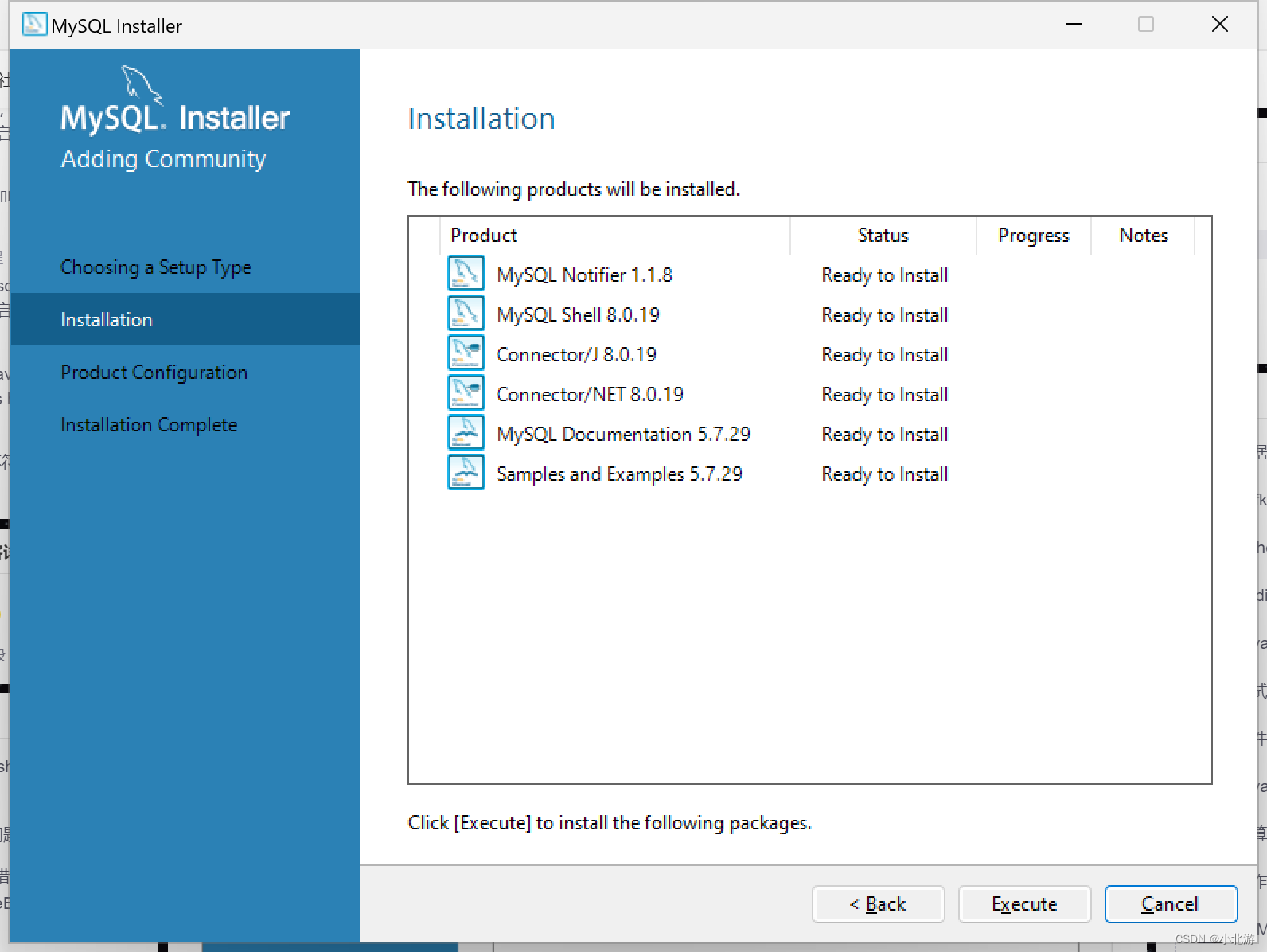
Task: Click the MySQL dolphin logo in sidebar
Action: [141, 84]
